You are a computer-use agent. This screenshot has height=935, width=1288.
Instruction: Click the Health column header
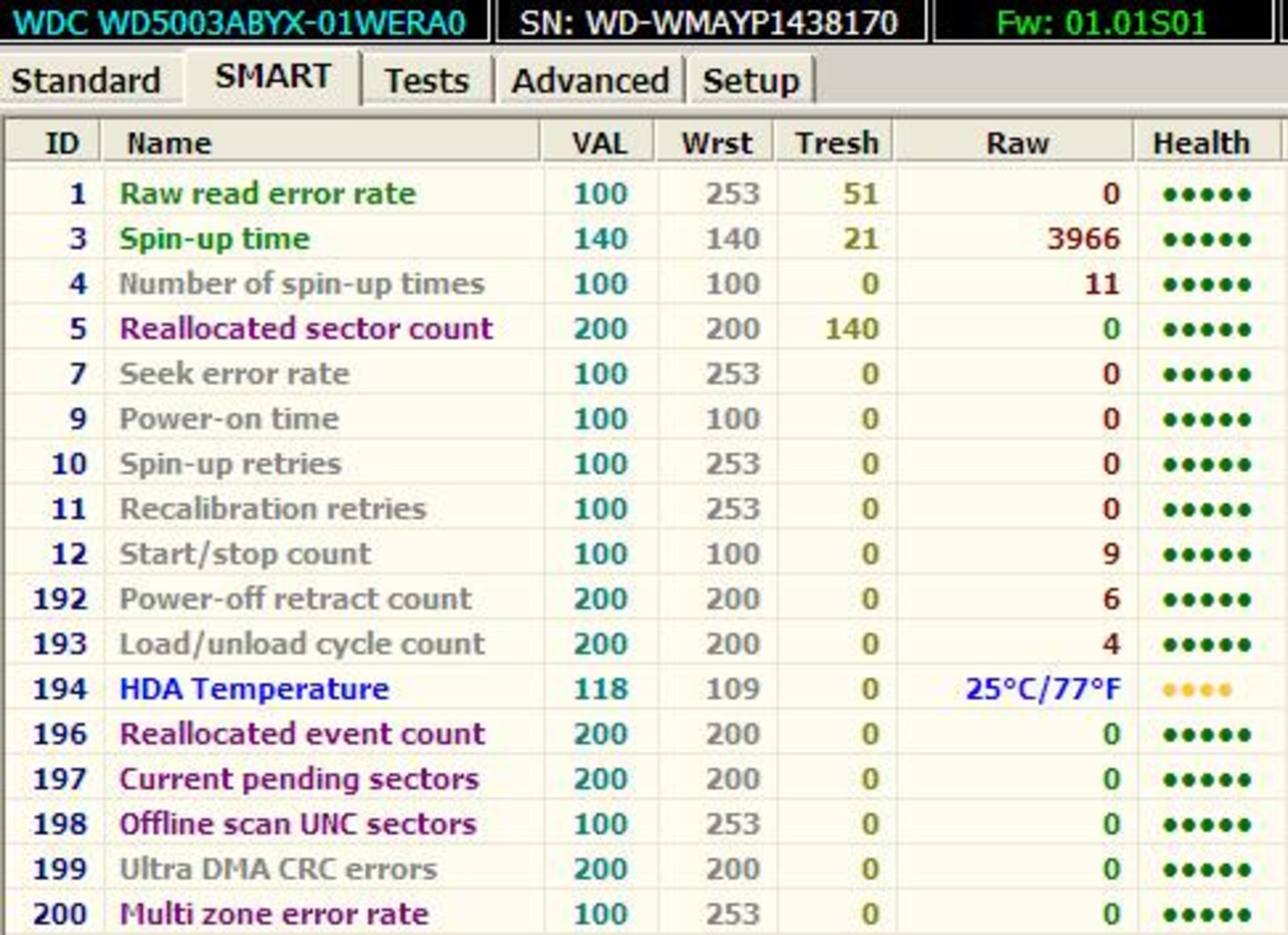tap(1201, 143)
